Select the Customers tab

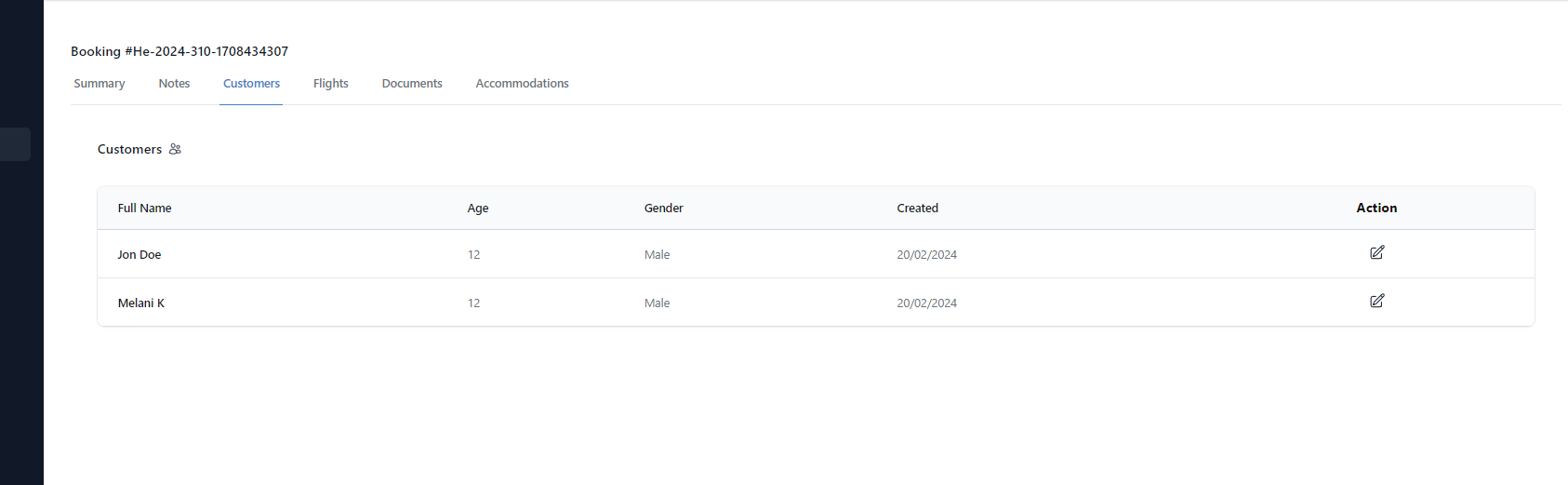pyautogui.click(x=251, y=84)
